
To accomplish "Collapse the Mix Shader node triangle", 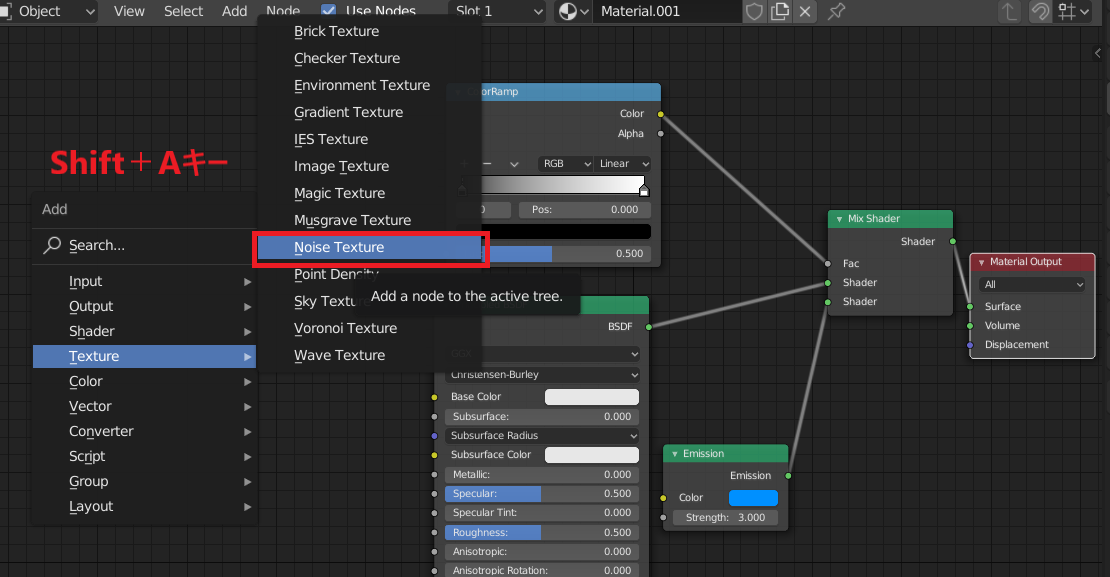I will click(840, 219).
